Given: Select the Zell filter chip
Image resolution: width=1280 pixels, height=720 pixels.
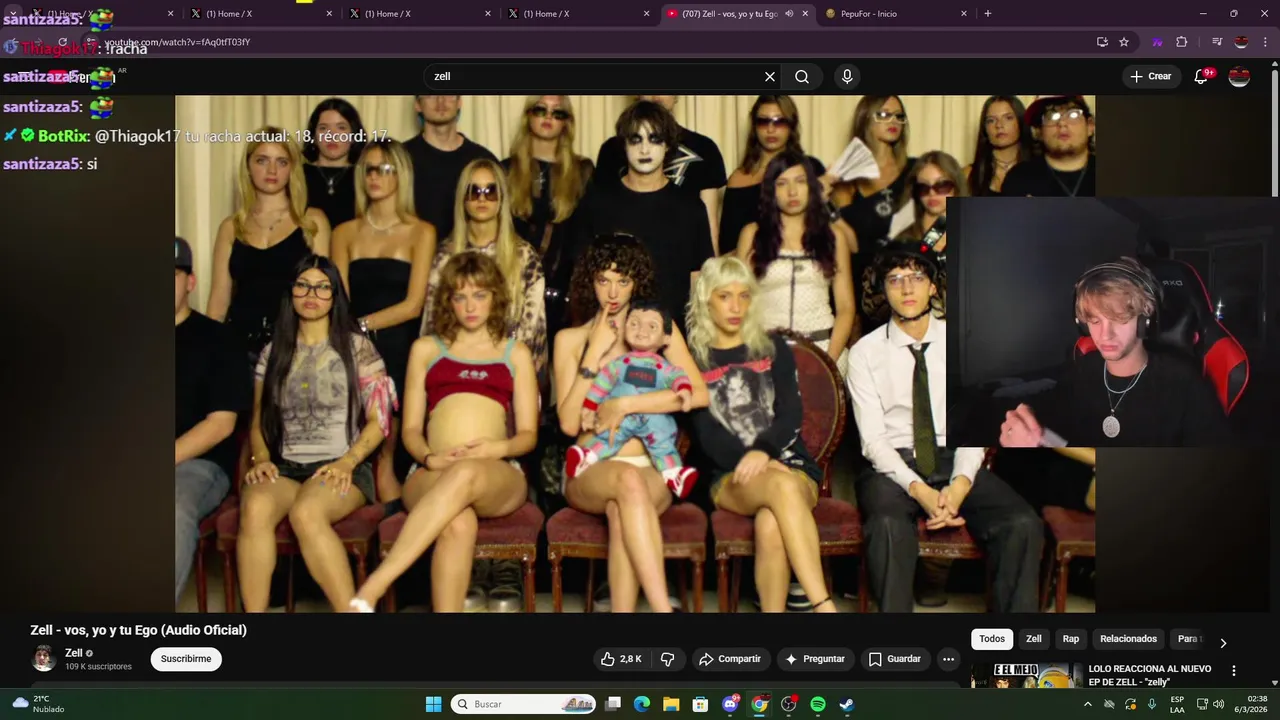Looking at the screenshot, I should (x=1034, y=639).
